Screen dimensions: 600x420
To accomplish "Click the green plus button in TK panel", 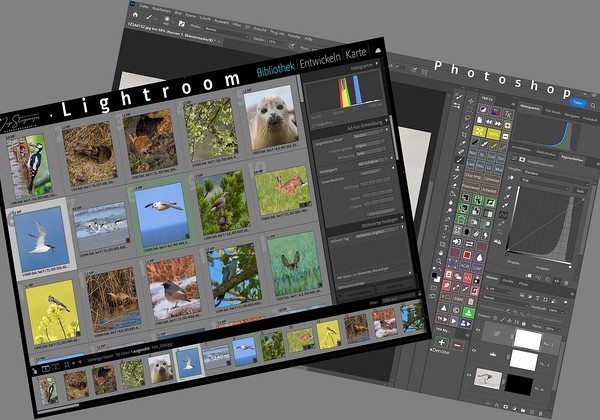I will [441, 342].
